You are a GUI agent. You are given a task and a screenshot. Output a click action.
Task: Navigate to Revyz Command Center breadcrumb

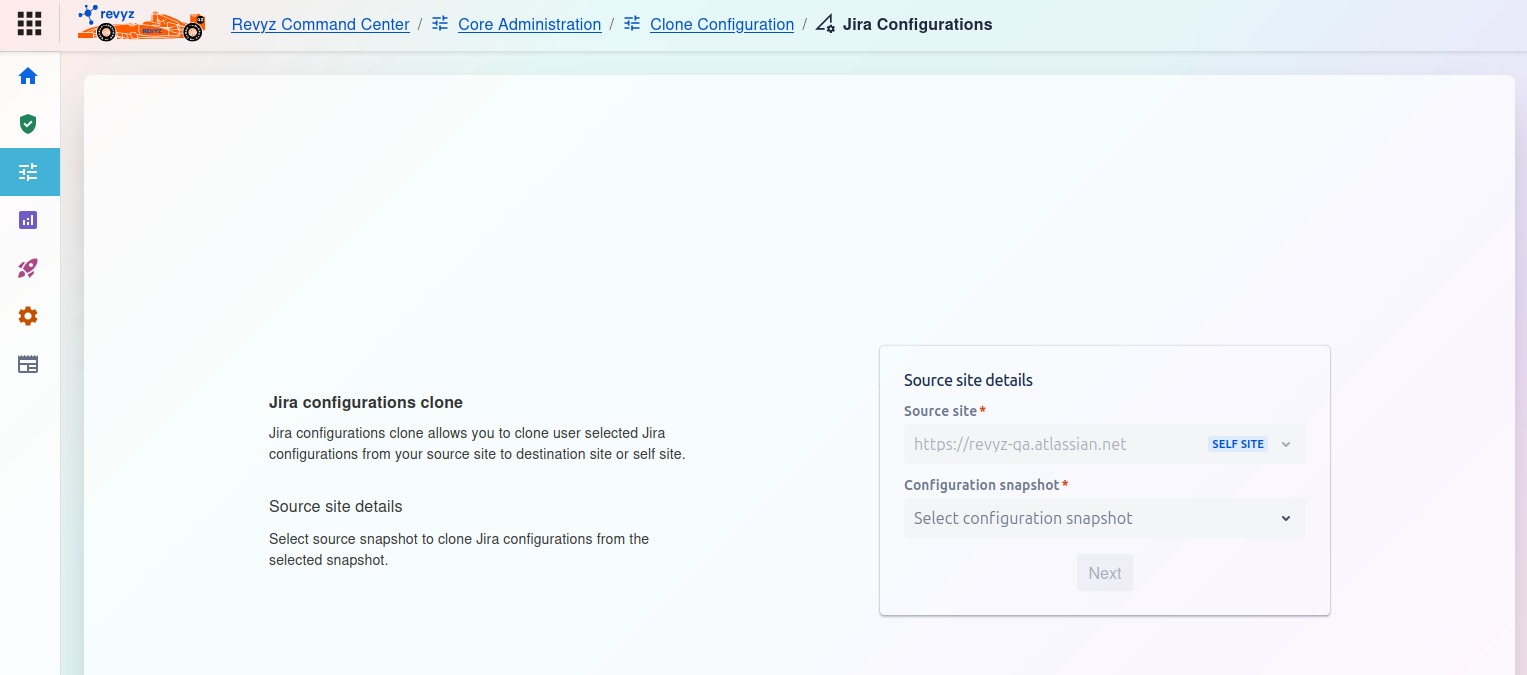[x=320, y=24]
